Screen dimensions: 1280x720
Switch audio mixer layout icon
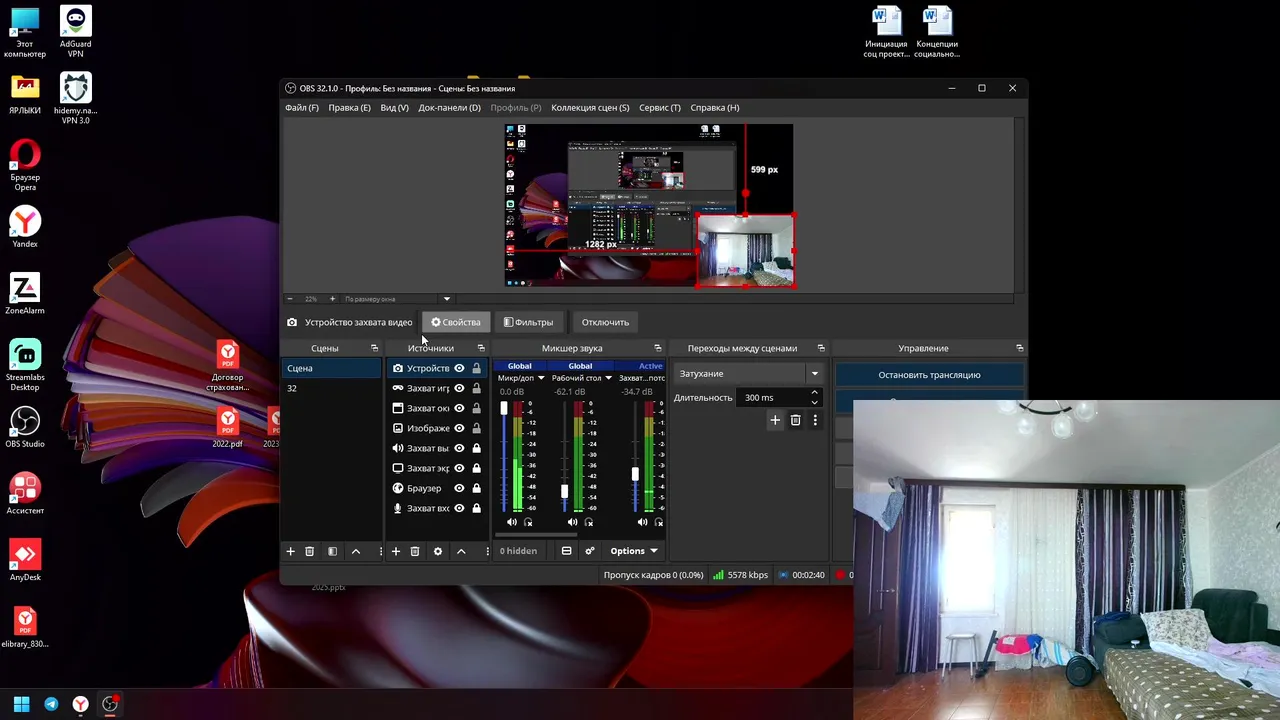(x=567, y=551)
